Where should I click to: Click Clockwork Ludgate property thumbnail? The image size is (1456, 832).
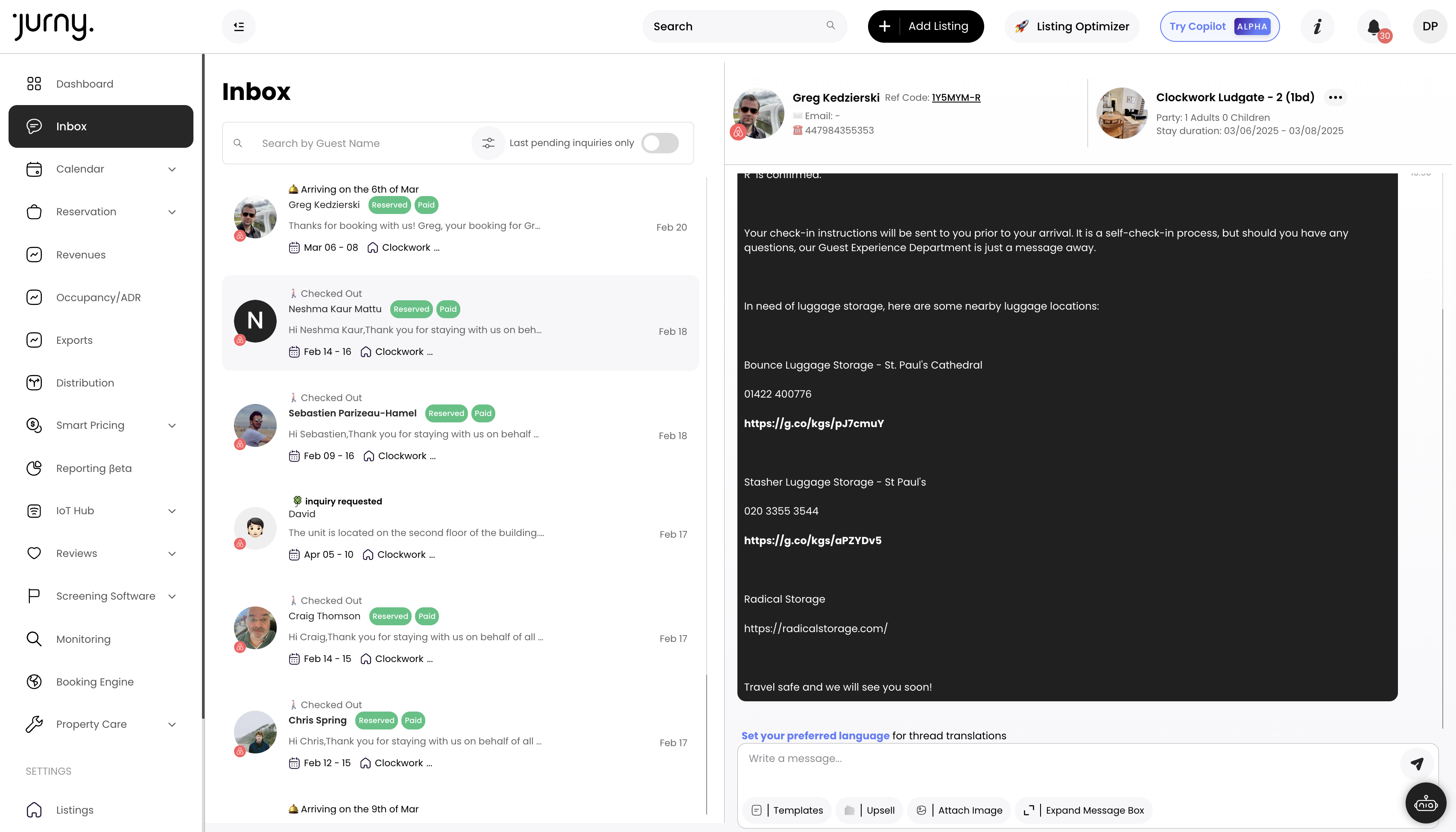(1121, 113)
